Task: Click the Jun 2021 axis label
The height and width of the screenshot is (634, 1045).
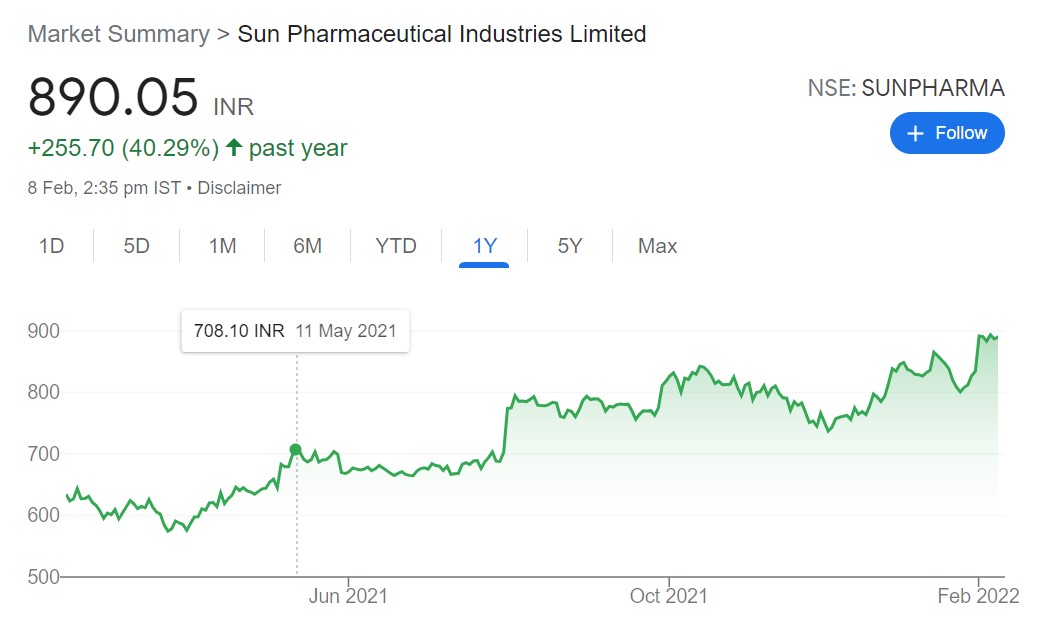Action: pyautogui.click(x=348, y=596)
